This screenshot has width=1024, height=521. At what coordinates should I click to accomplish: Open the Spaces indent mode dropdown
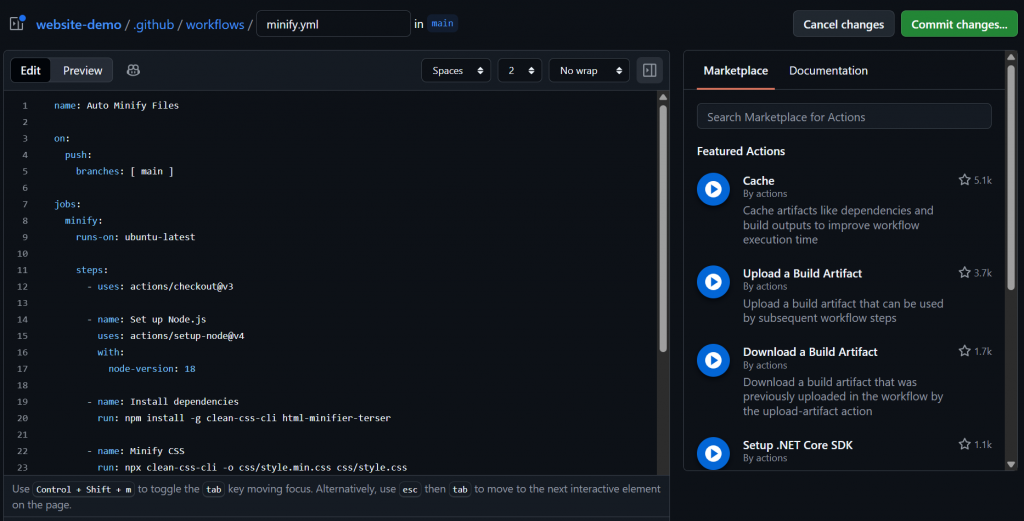[x=456, y=70]
